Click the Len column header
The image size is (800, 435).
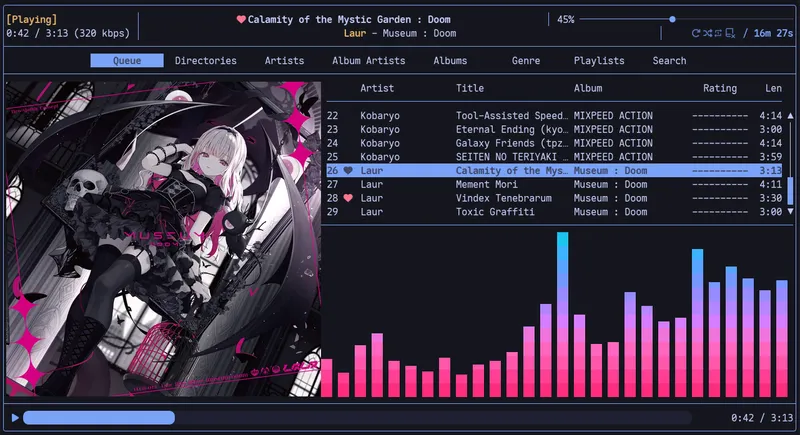(773, 88)
